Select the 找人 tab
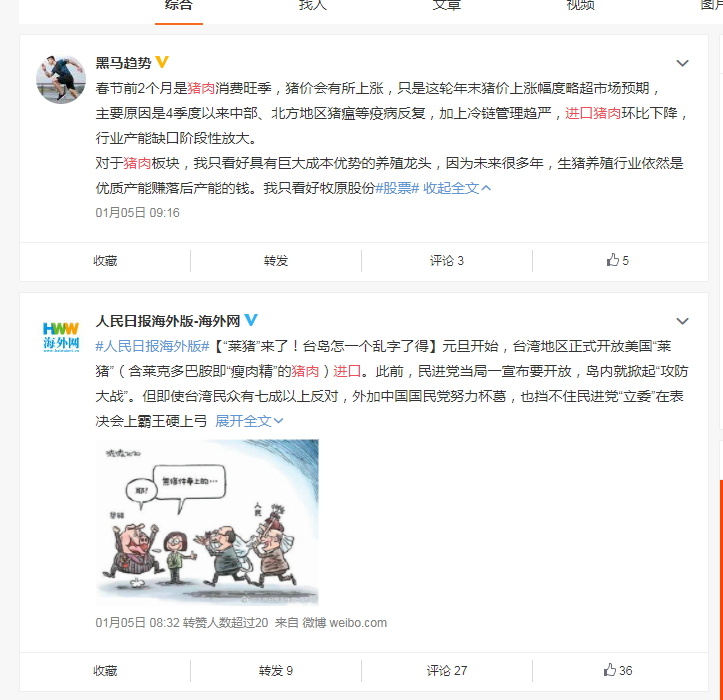723x700 pixels. (313, 5)
